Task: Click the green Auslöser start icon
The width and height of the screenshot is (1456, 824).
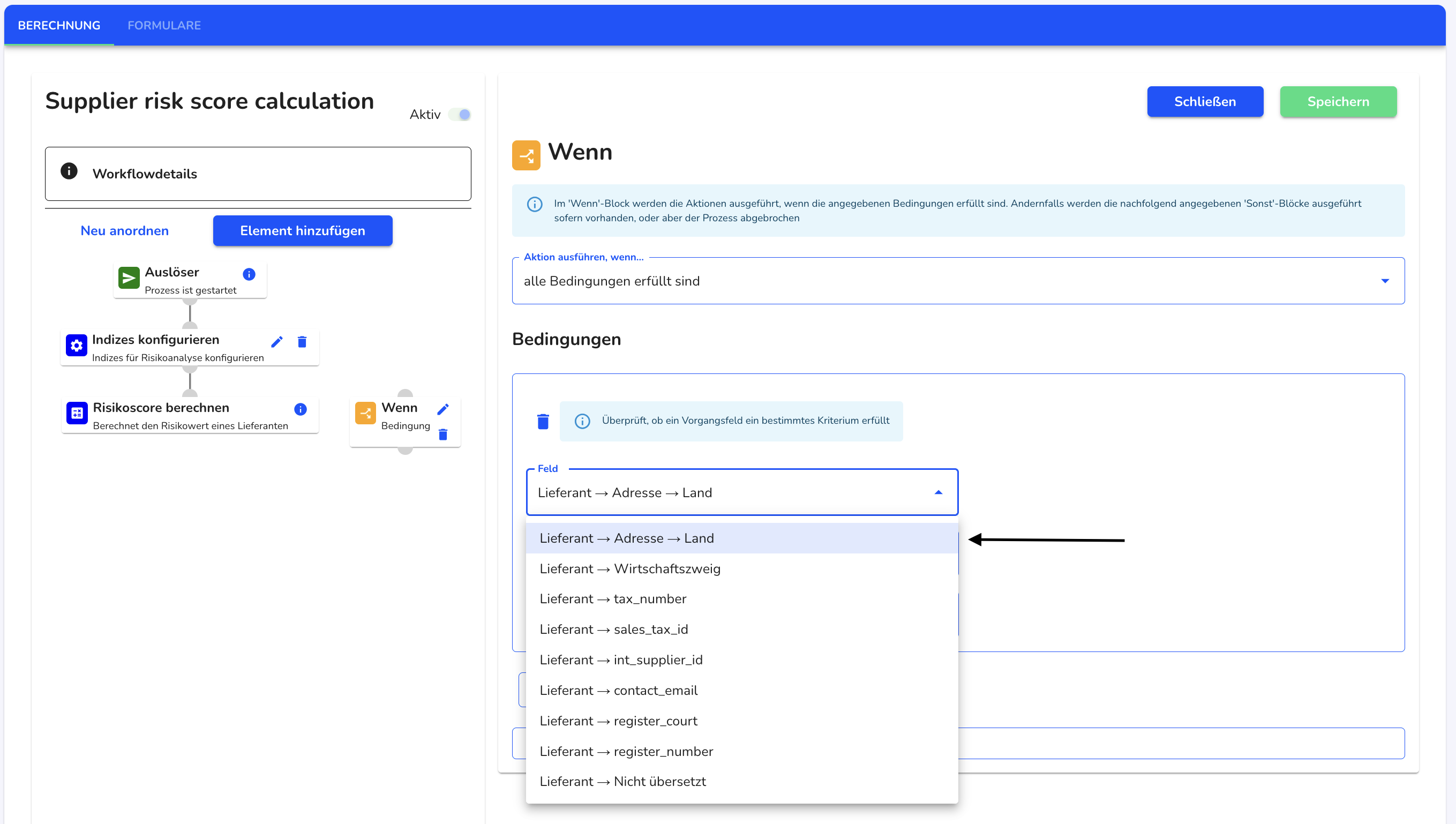Action: point(129,278)
